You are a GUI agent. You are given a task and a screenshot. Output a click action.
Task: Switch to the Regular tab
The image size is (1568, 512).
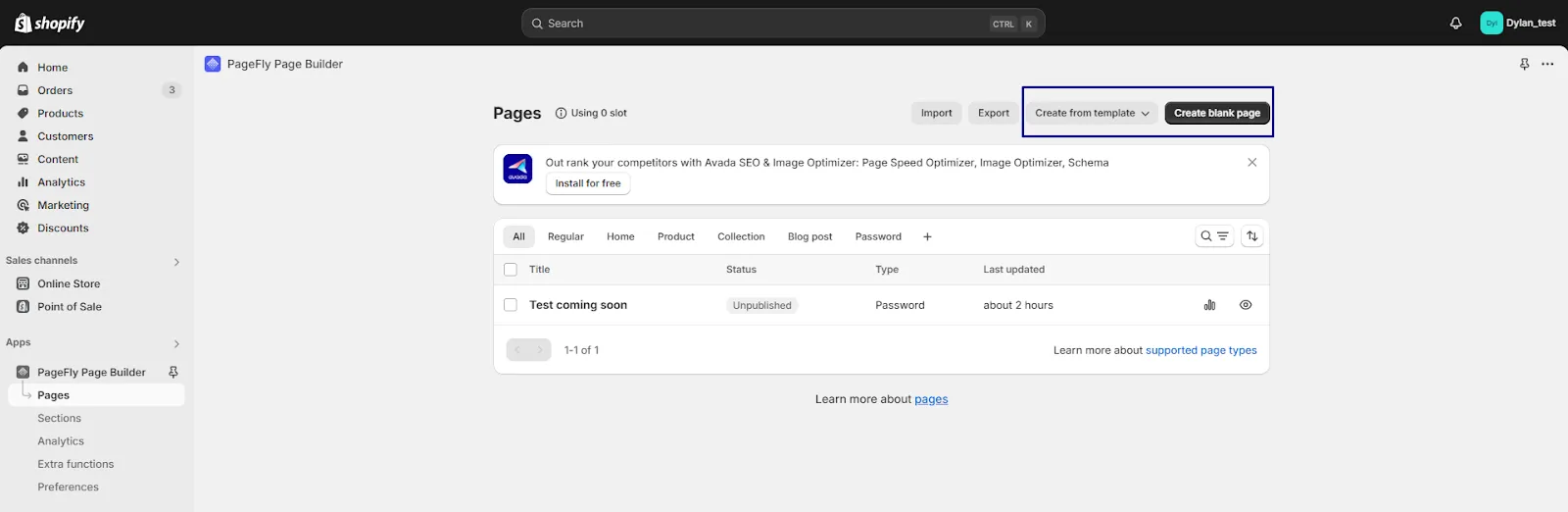click(x=565, y=236)
